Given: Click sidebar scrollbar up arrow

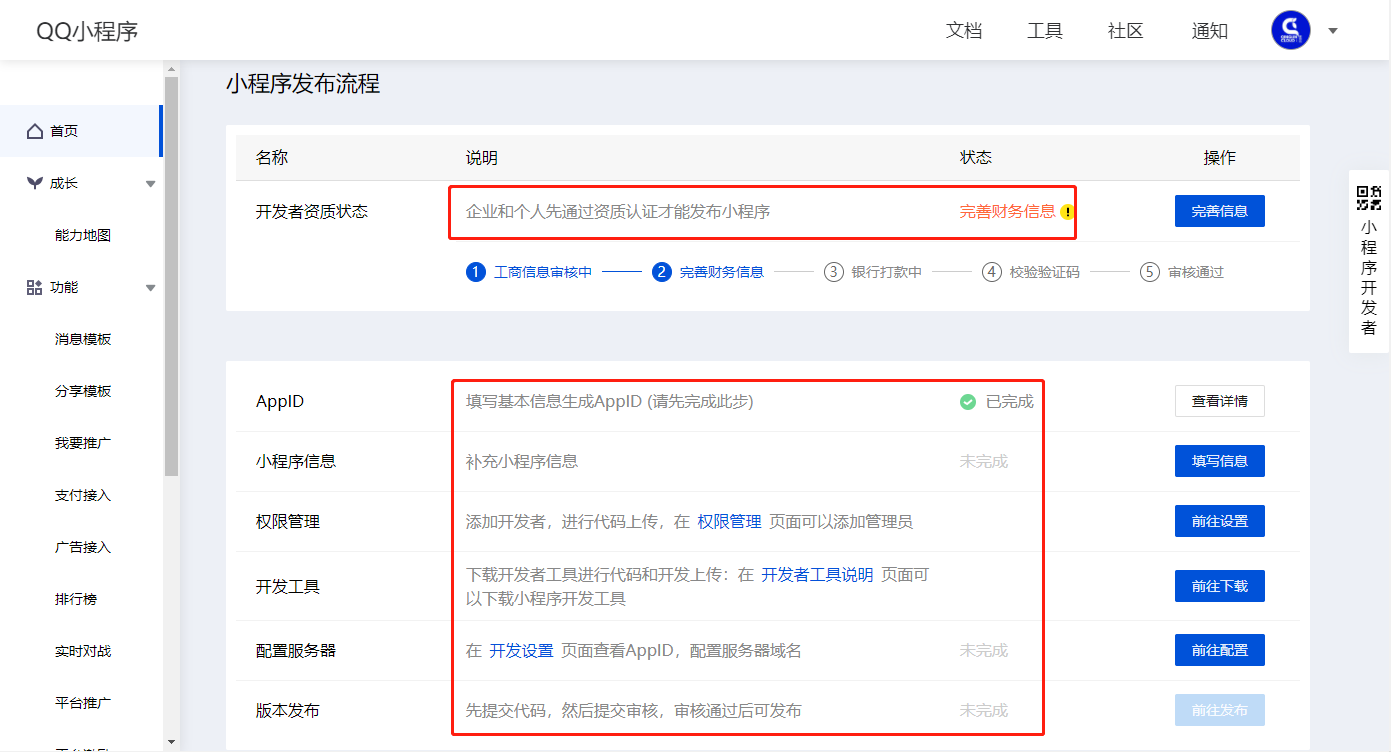Looking at the screenshot, I should click(x=171, y=70).
